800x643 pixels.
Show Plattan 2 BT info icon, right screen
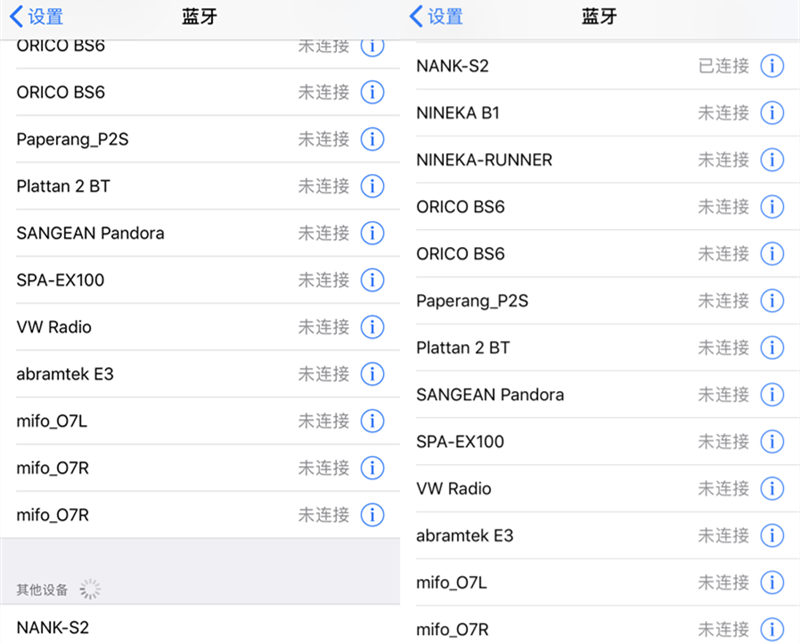point(772,348)
